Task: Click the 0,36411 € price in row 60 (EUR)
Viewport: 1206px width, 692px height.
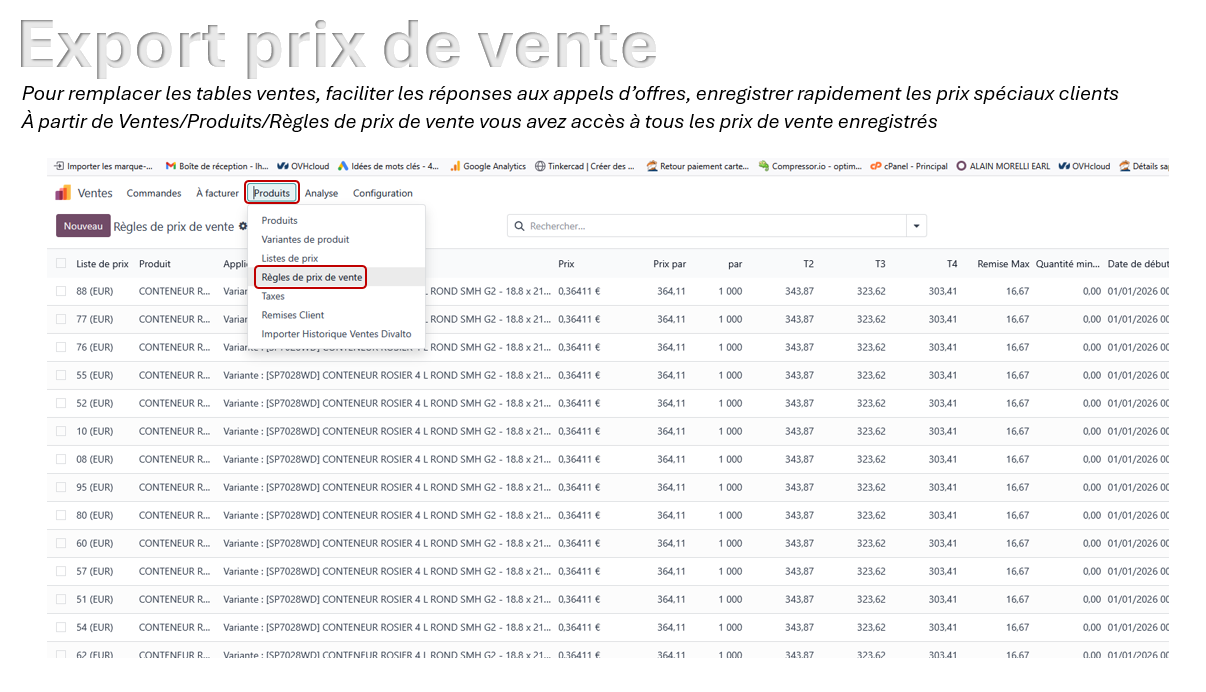Action: [x=579, y=543]
